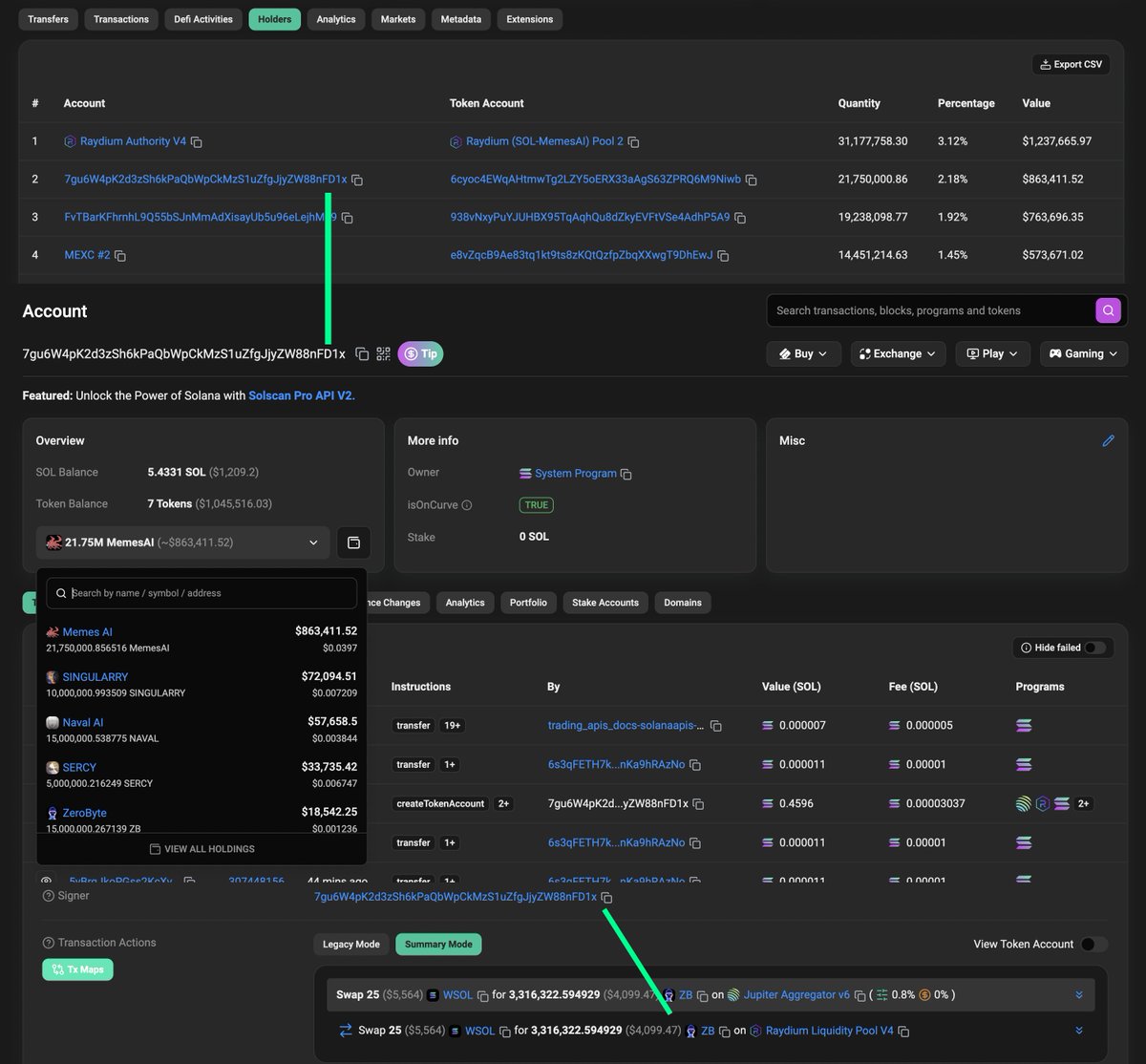This screenshot has height=1064, width=1146.
Task: Click the search transactions, blocks, programs field
Action: pyautogui.click(x=931, y=310)
